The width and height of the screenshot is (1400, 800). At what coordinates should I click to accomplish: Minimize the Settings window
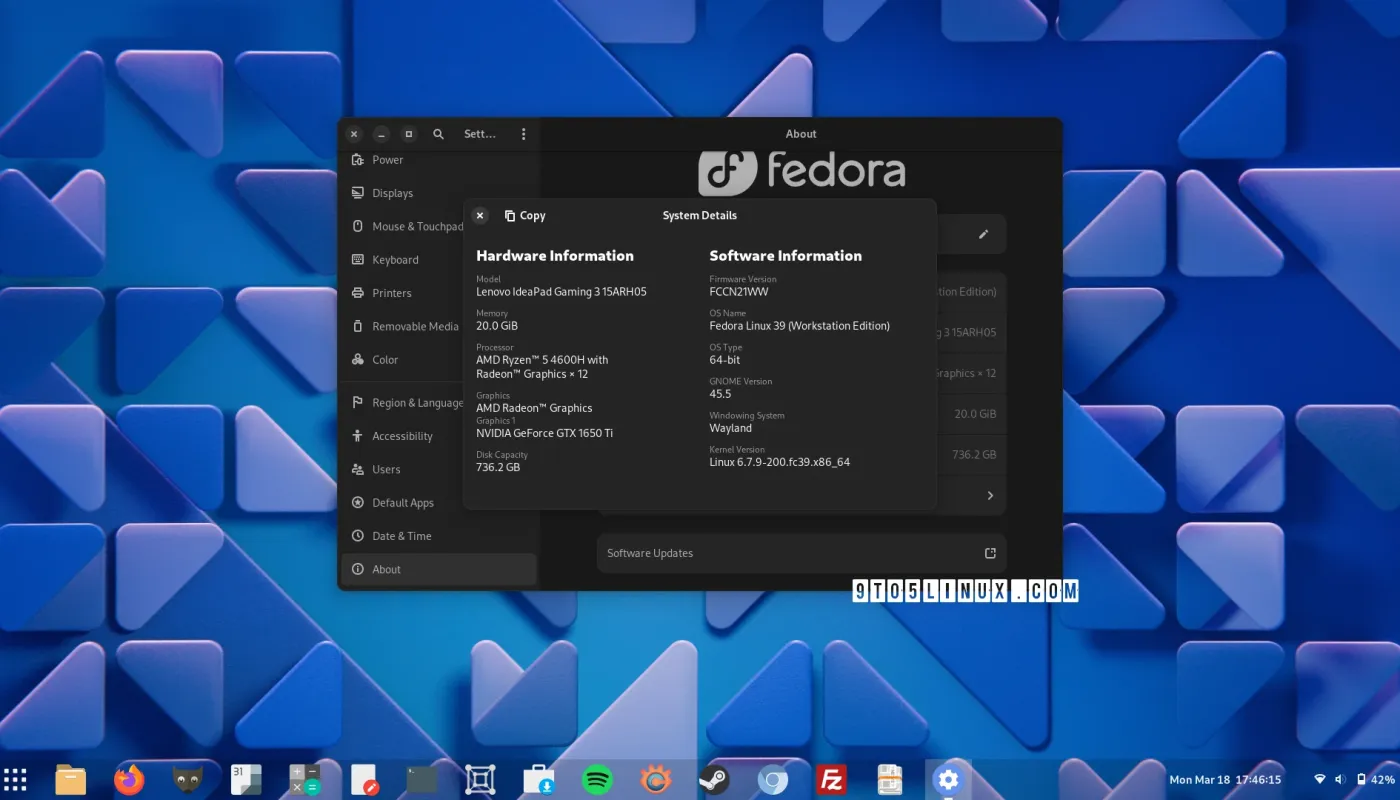(x=381, y=134)
